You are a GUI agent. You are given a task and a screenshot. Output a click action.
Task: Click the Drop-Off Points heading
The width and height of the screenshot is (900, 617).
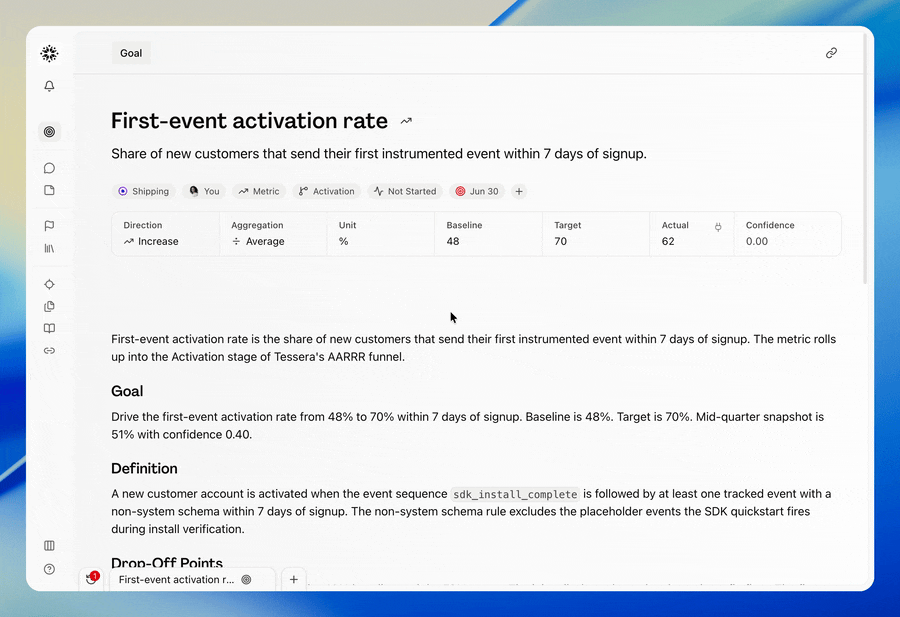tap(167, 562)
